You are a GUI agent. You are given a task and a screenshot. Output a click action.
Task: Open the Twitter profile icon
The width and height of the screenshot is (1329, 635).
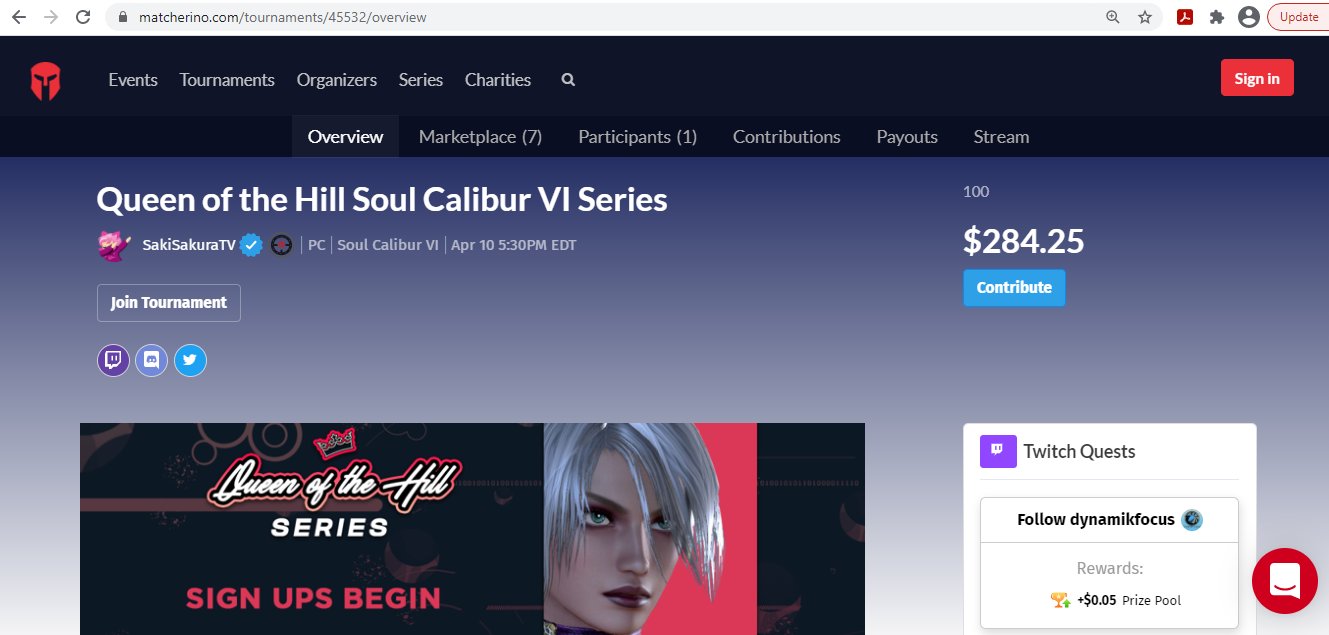click(x=190, y=360)
